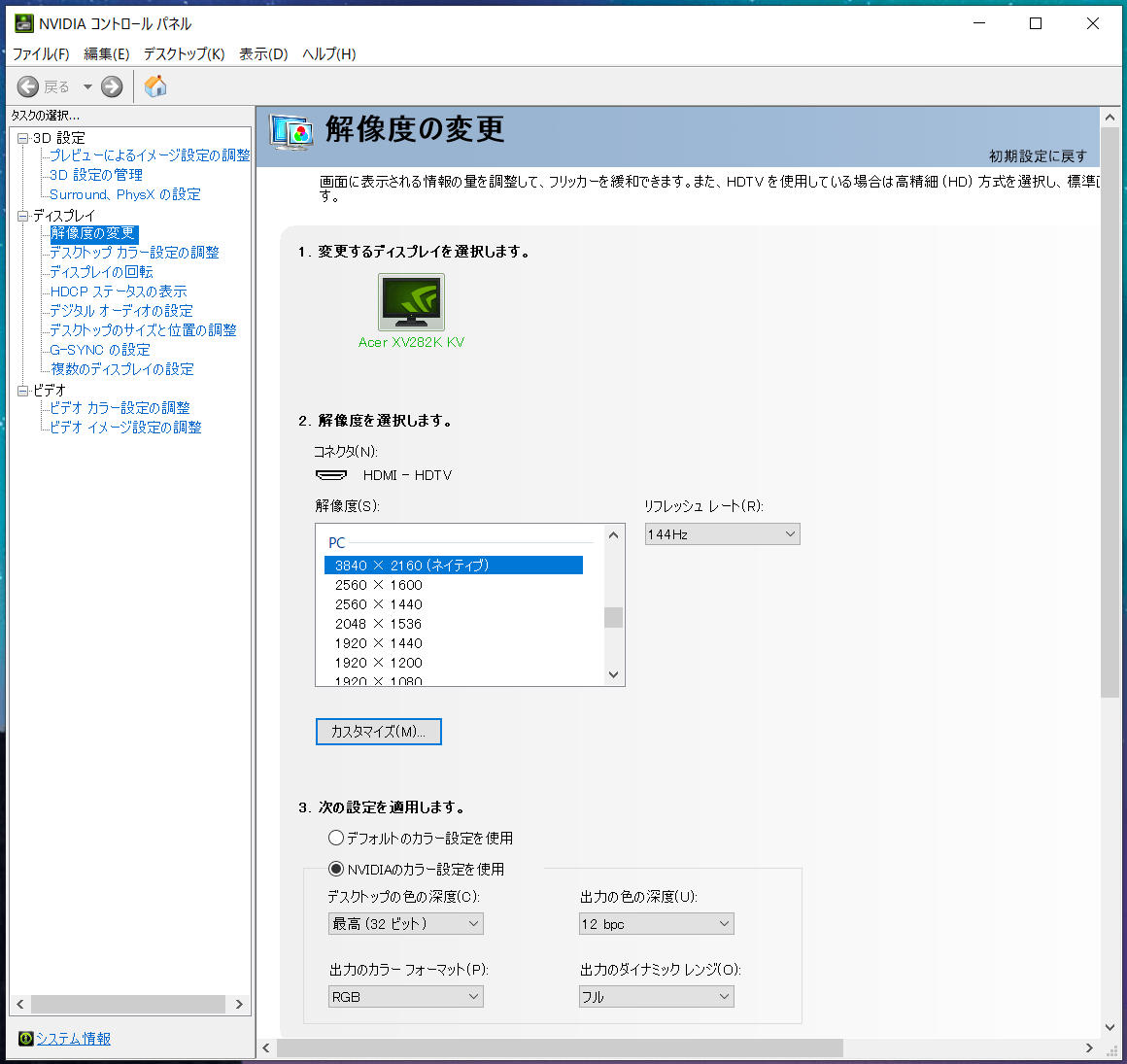The height and width of the screenshot is (1064, 1127).
Task: Click 初期設定に戻す link
Action: [x=1038, y=156]
